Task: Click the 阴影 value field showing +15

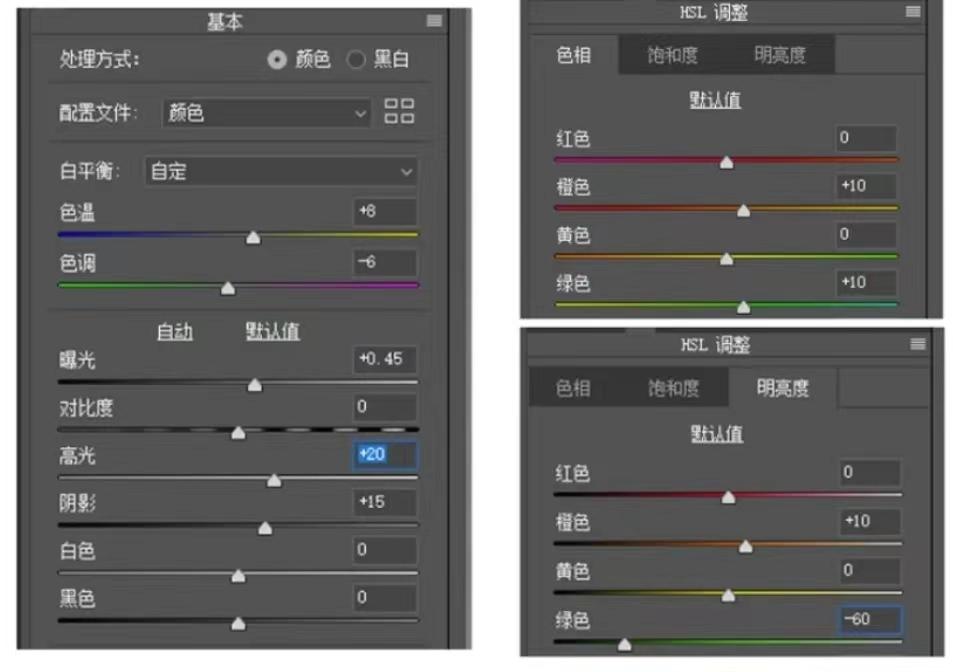Action: coord(385,502)
